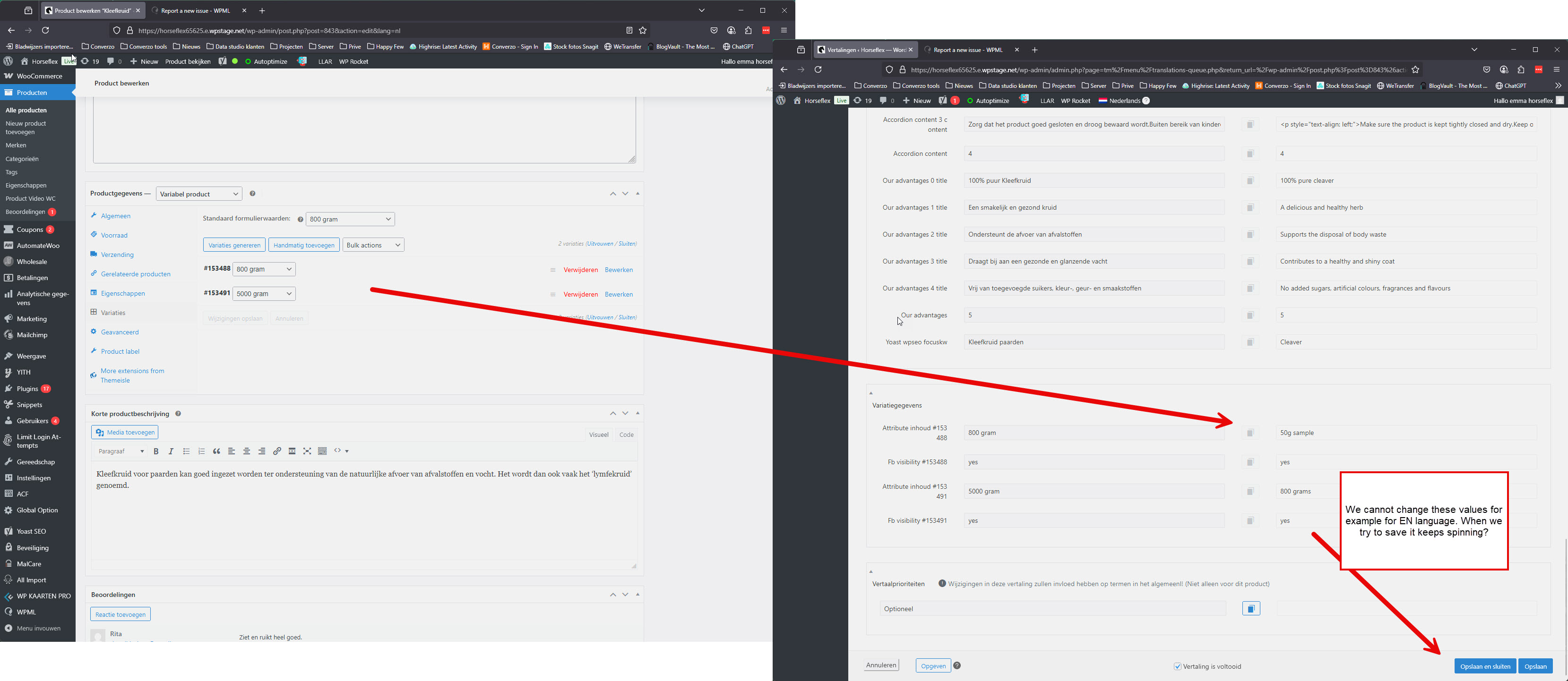Click the Variaties genereren button
The width and height of the screenshot is (1568, 681).
click(234, 245)
